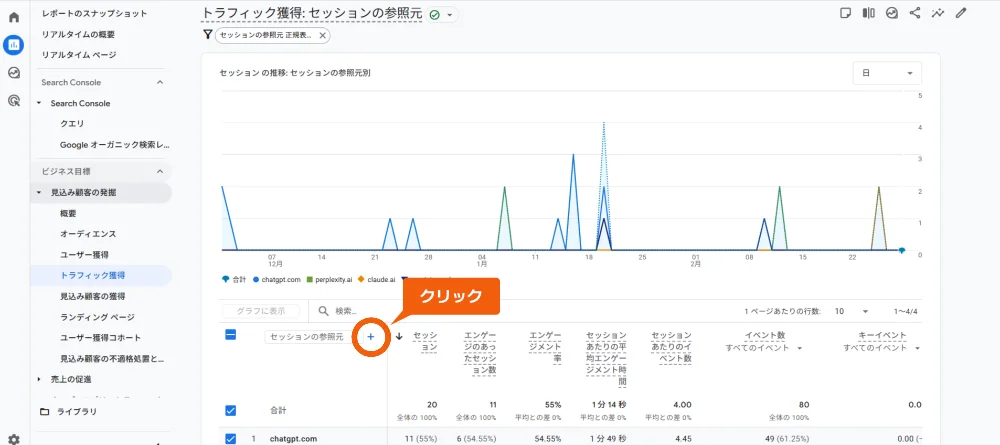
Task: Uncheck the chatgpt.com row checkbox
Action: pos(231,438)
